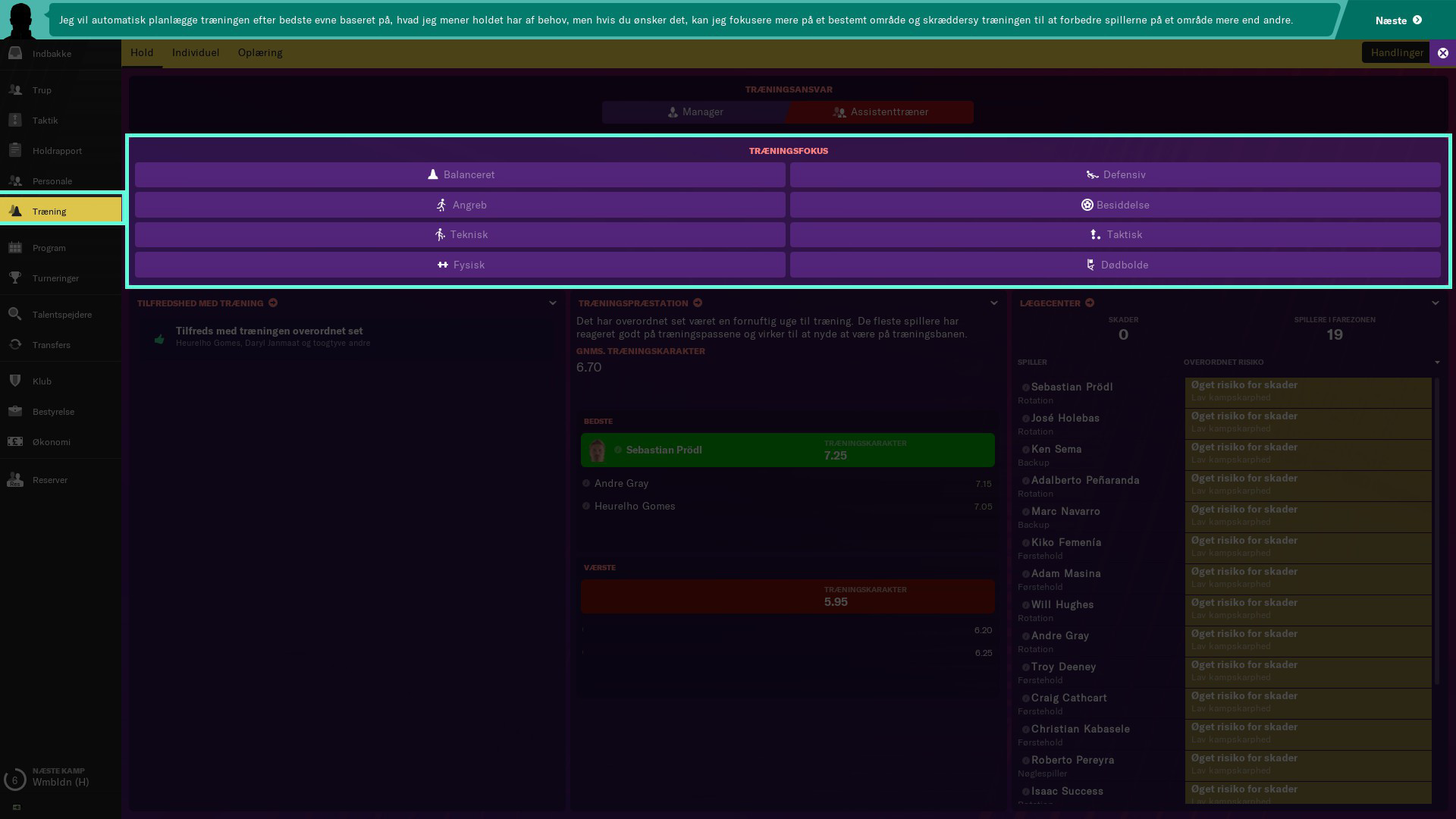The width and height of the screenshot is (1456, 819).
Task: Open the Overordnet risiko sort dropdown
Action: 1436,362
